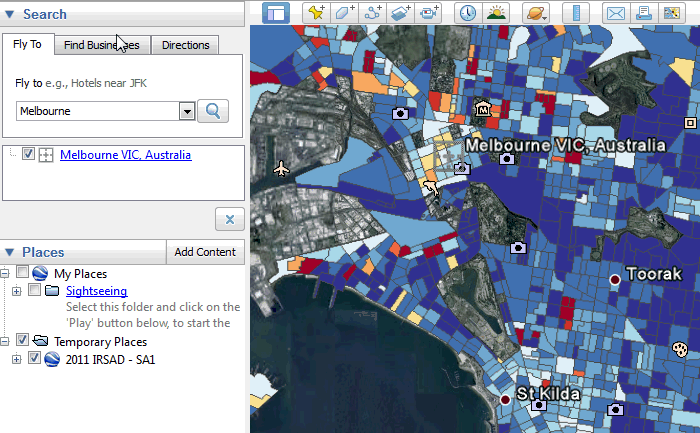Screen dimensions: 700x433
Task: Add a new placemark with pushpin tool
Action: point(316,13)
